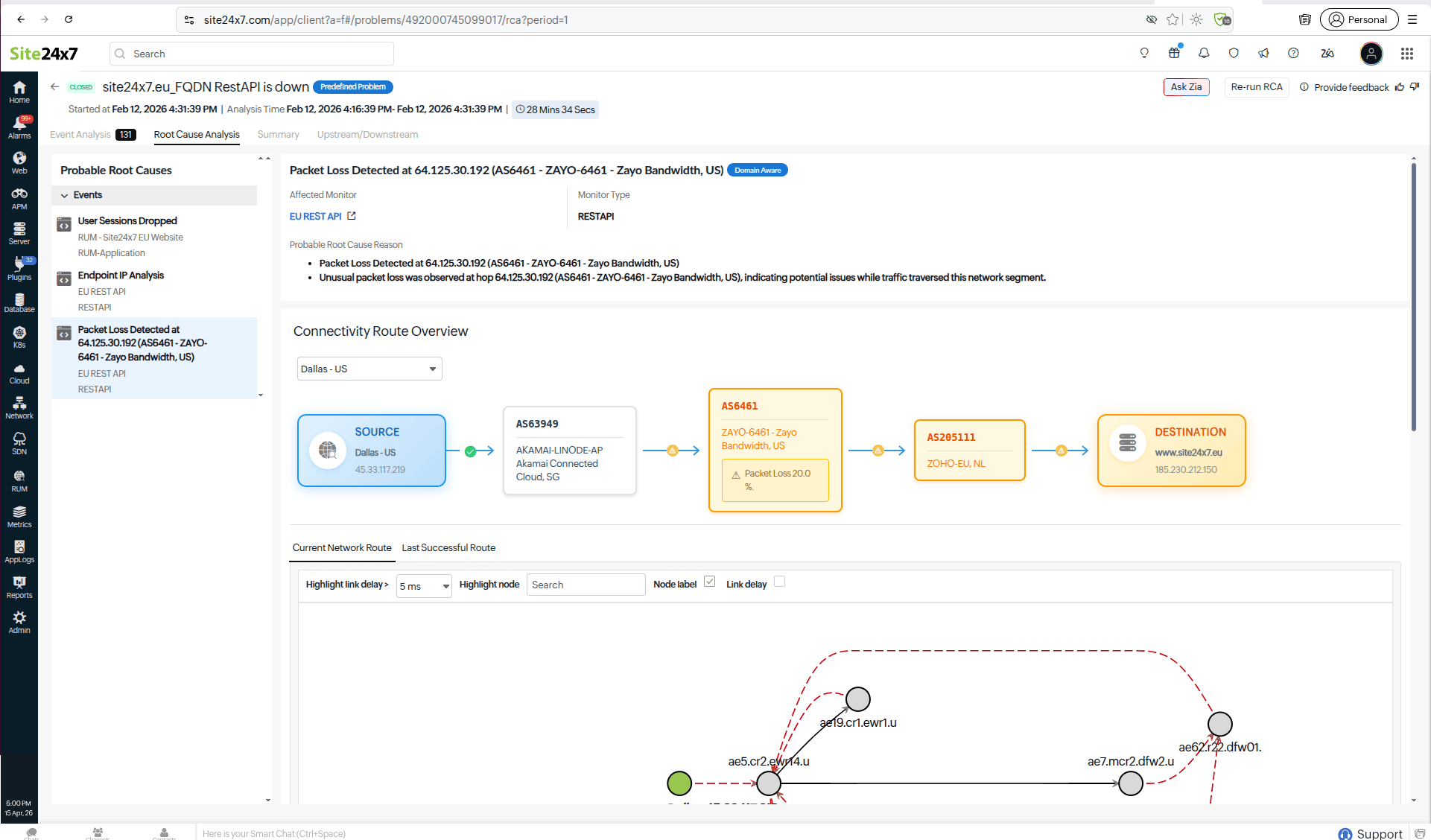
Task: Select Packet Loss Detected at 64.125.30.192 event
Action: tap(154, 359)
